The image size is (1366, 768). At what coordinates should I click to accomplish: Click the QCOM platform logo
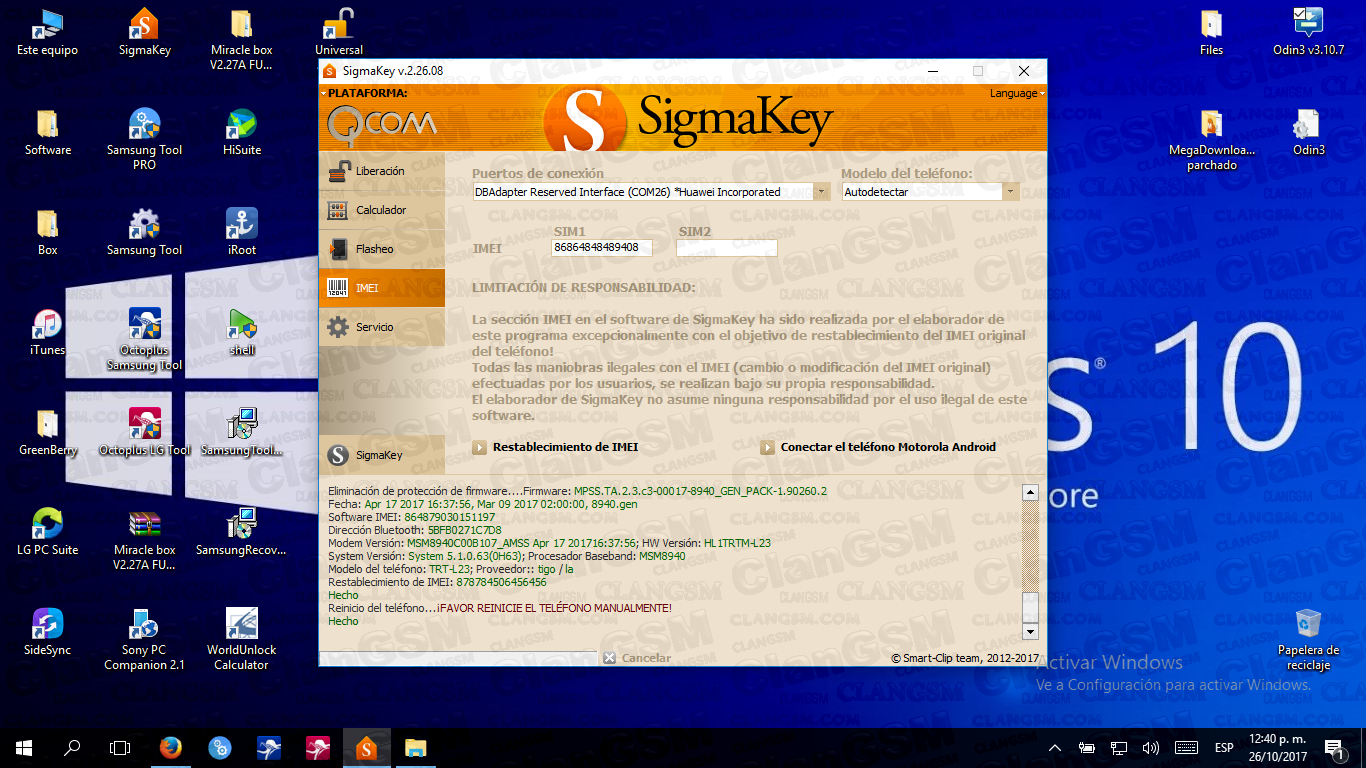(381, 124)
